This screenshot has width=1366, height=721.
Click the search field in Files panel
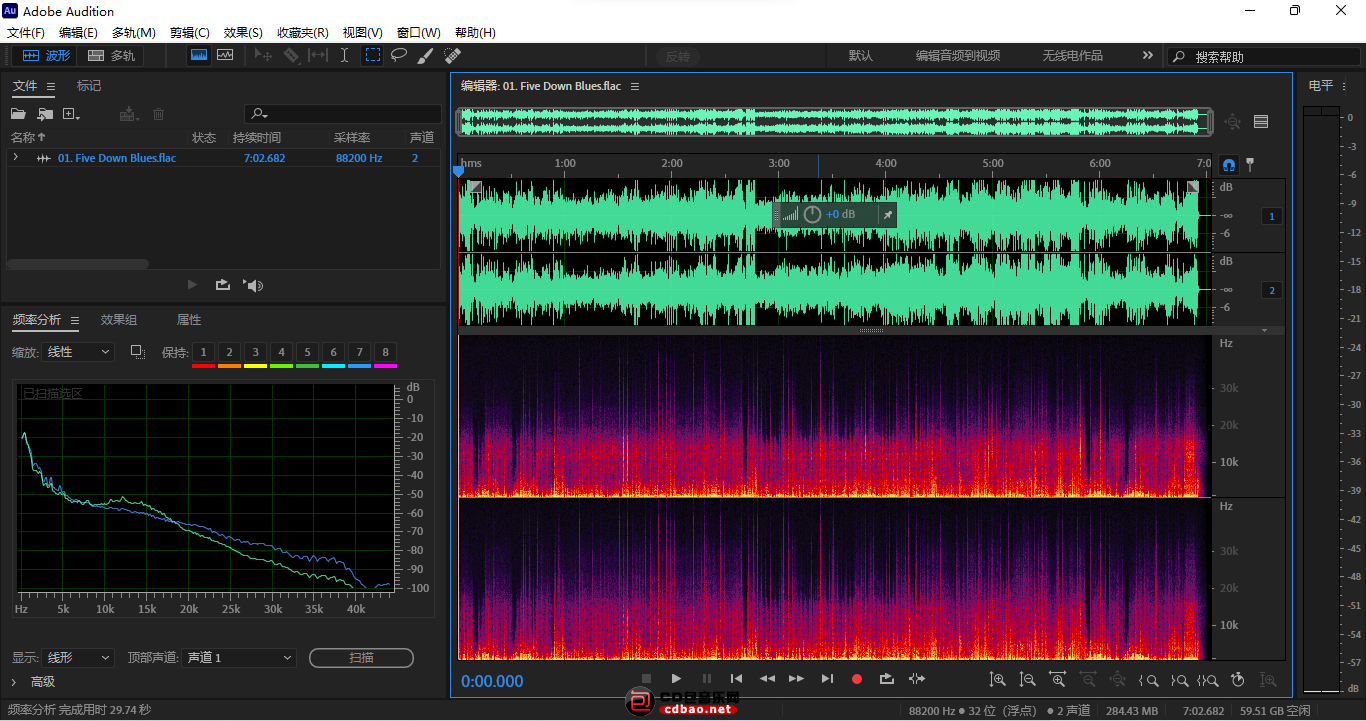[x=342, y=114]
